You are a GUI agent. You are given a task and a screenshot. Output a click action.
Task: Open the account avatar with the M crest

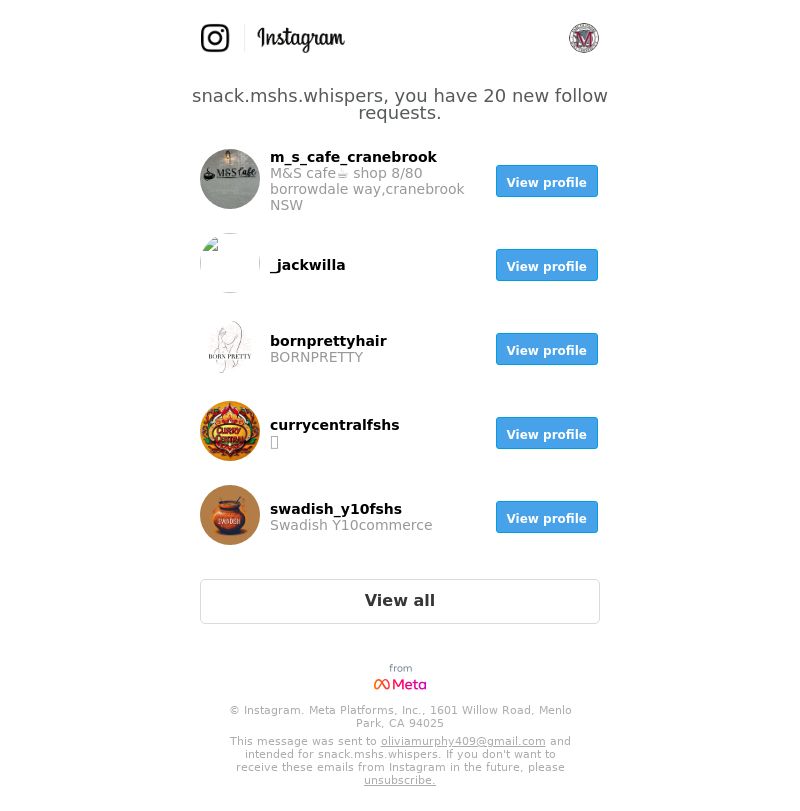tap(583, 38)
